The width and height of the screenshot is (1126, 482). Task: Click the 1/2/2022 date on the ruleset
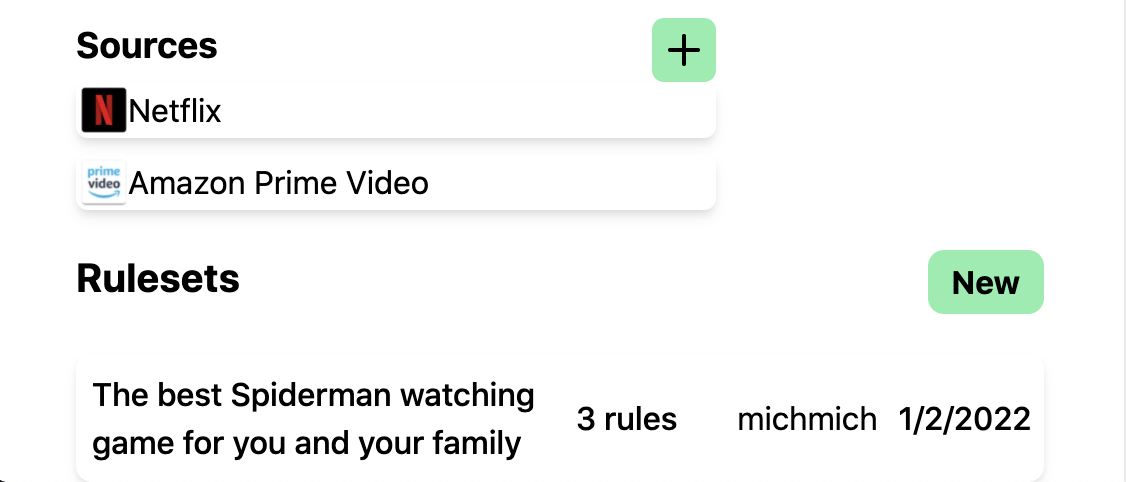pyautogui.click(x=964, y=419)
